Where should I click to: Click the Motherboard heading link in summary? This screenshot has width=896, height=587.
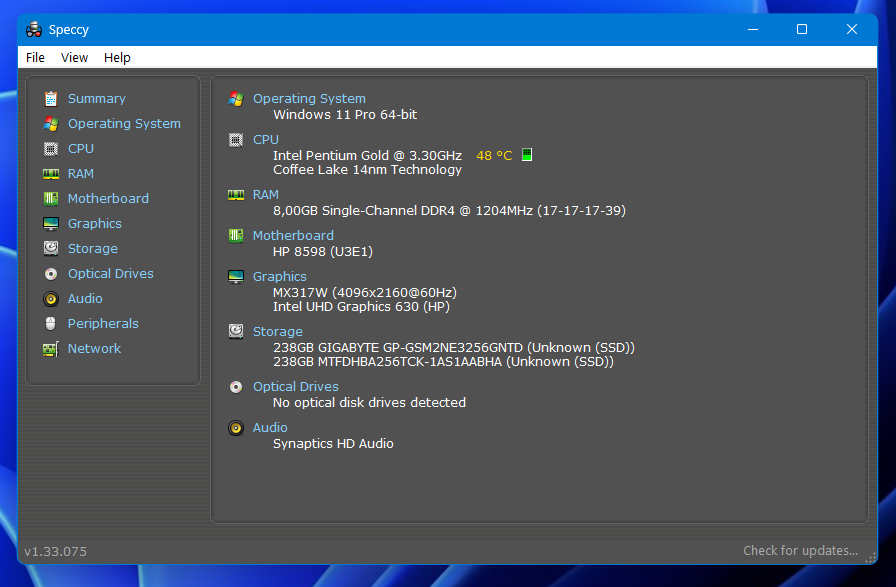pyautogui.click(x=293, y=235)
